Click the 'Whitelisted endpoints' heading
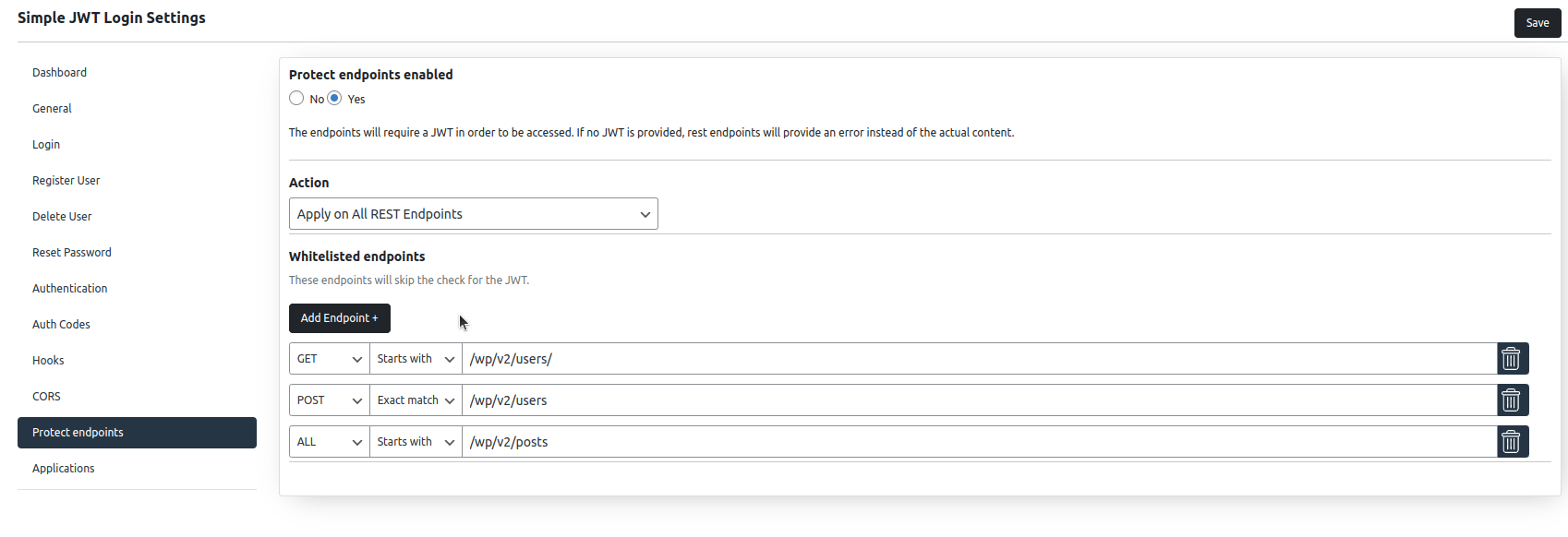The width and height of the screenshot is (1568, 537). pyautogui.click(x=357, y=257)
